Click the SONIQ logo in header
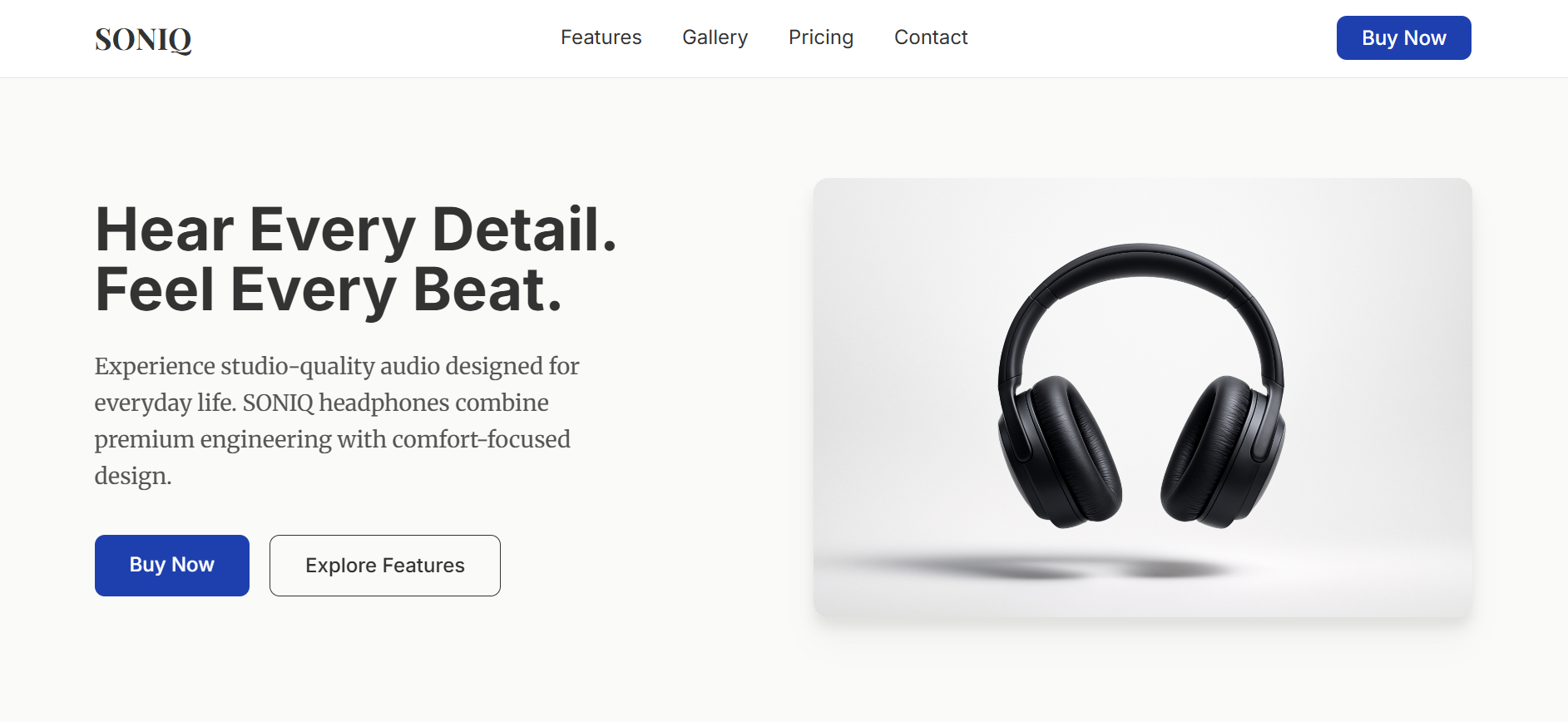Screen dimensions: 1568x722 [143, 39]
